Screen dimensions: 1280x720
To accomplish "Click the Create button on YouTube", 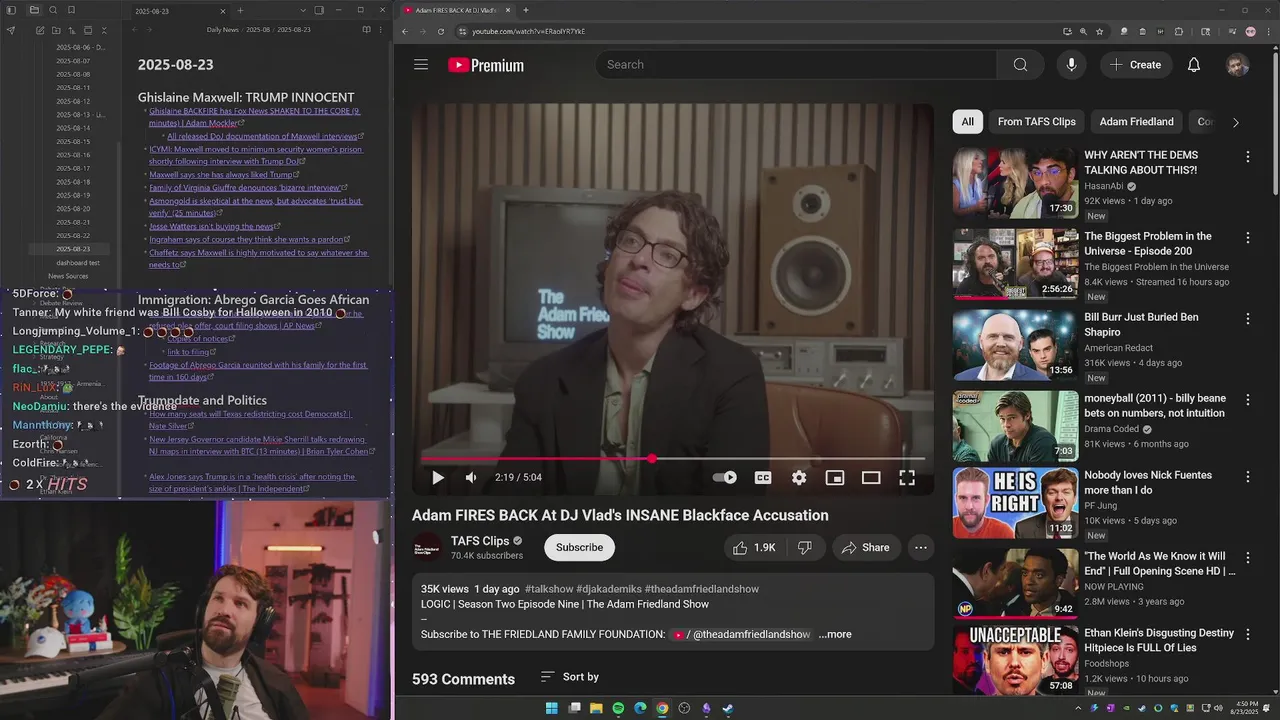I will pos(1135,65).
